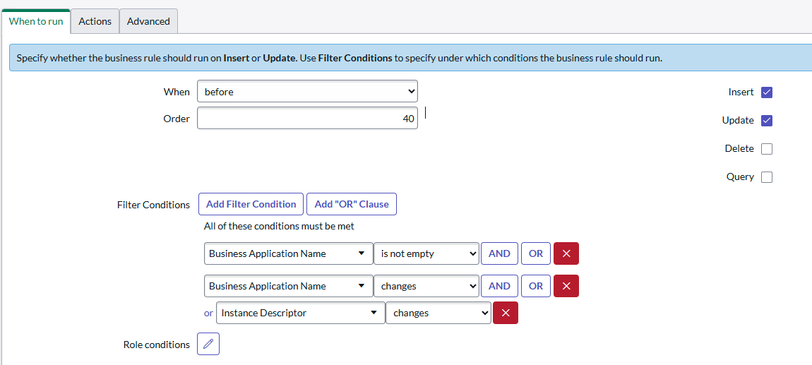812x365 pixels.
Task: Focus the Order input field
Action: point(307,119)
